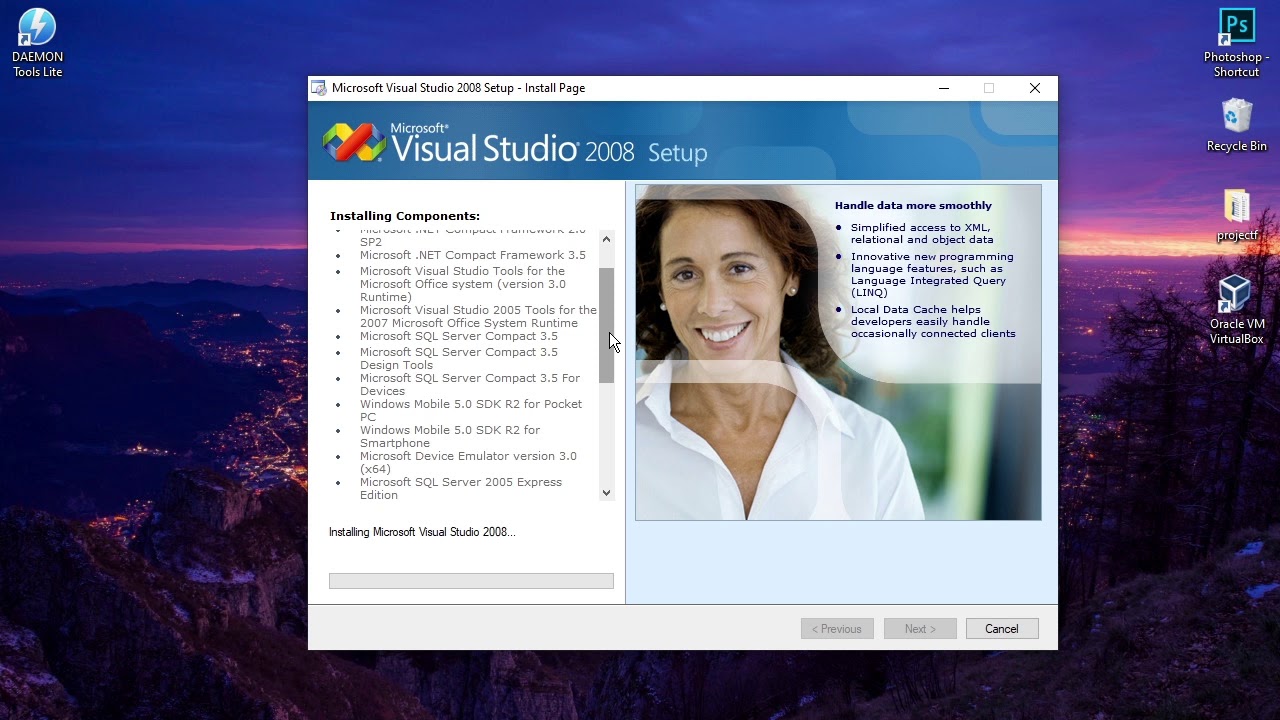Click the Cancel button
The height and width of the screenshot is (720, 1280).
pyautogui.click(x=1001, y=629)
